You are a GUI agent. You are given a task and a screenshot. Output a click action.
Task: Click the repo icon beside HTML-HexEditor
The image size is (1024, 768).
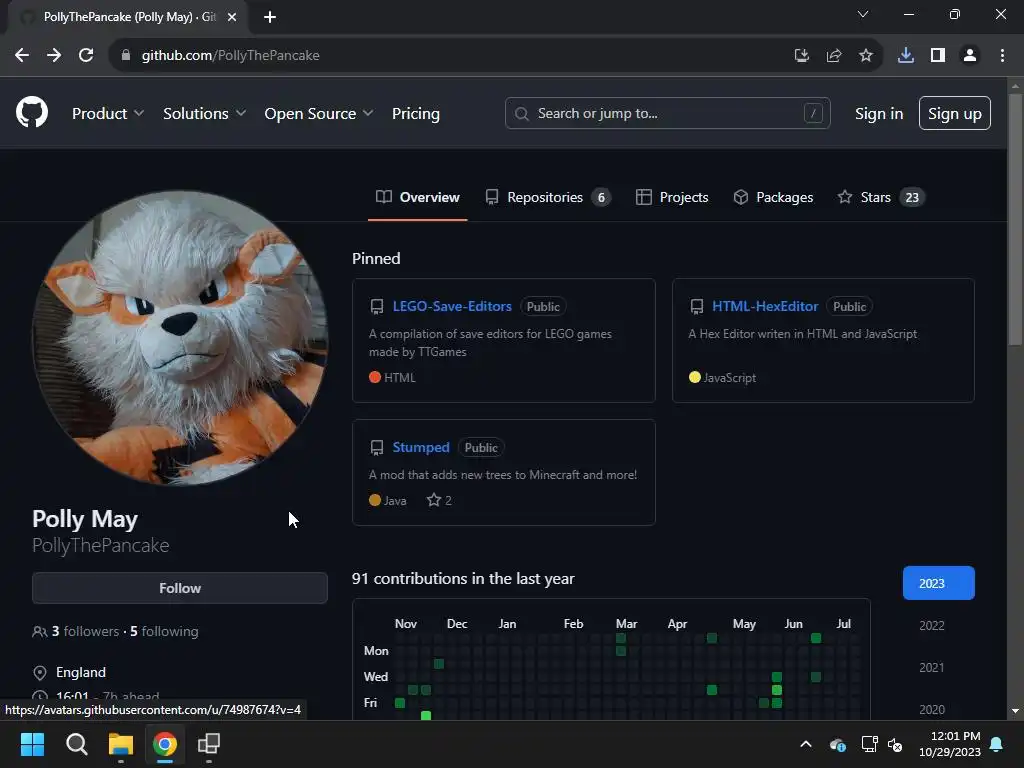click(x=697, y=306)
